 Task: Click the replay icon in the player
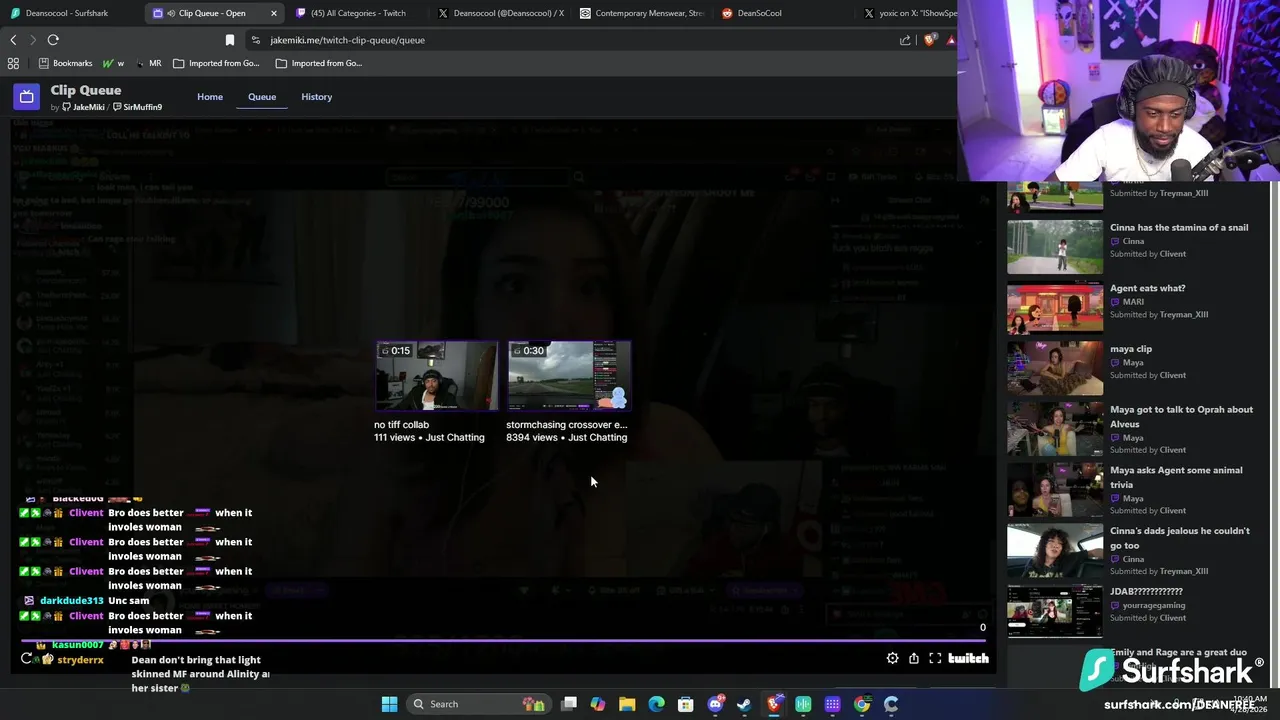(27, 658)
